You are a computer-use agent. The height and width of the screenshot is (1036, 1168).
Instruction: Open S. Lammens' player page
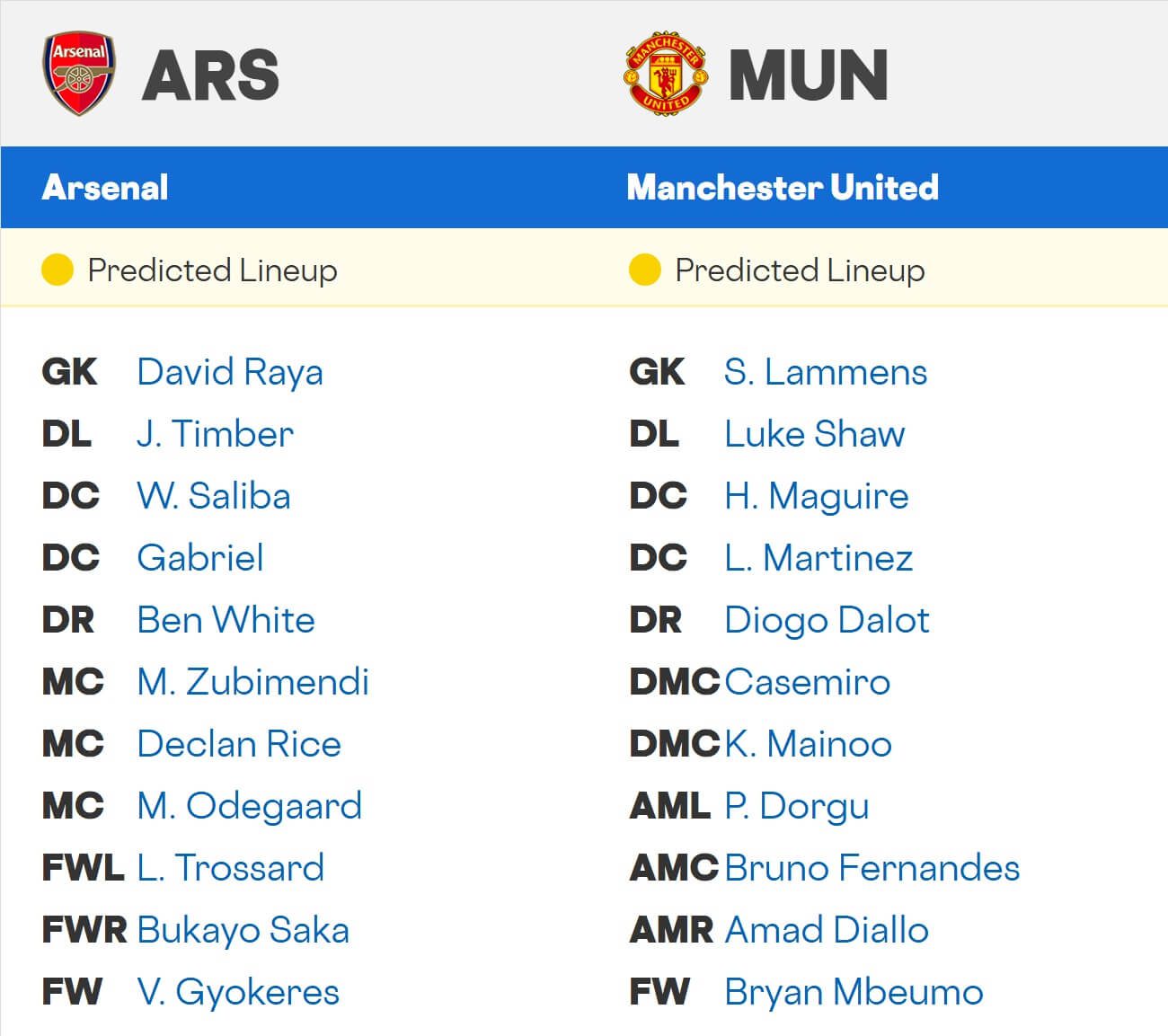[826, 372]
